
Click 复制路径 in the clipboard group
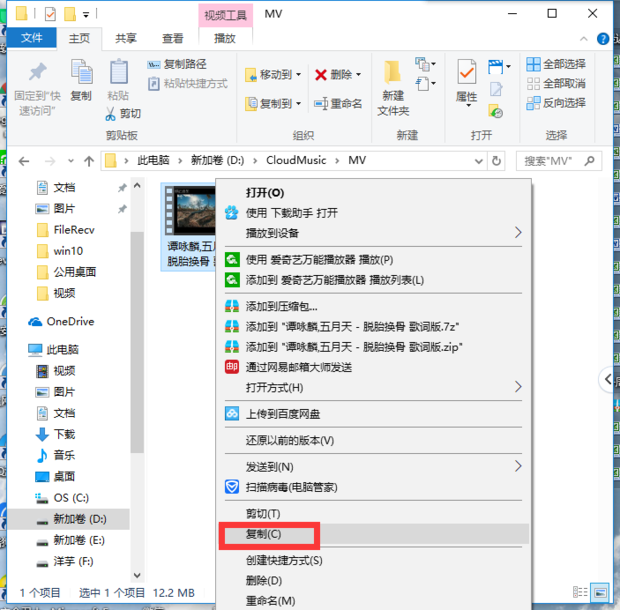177,64
